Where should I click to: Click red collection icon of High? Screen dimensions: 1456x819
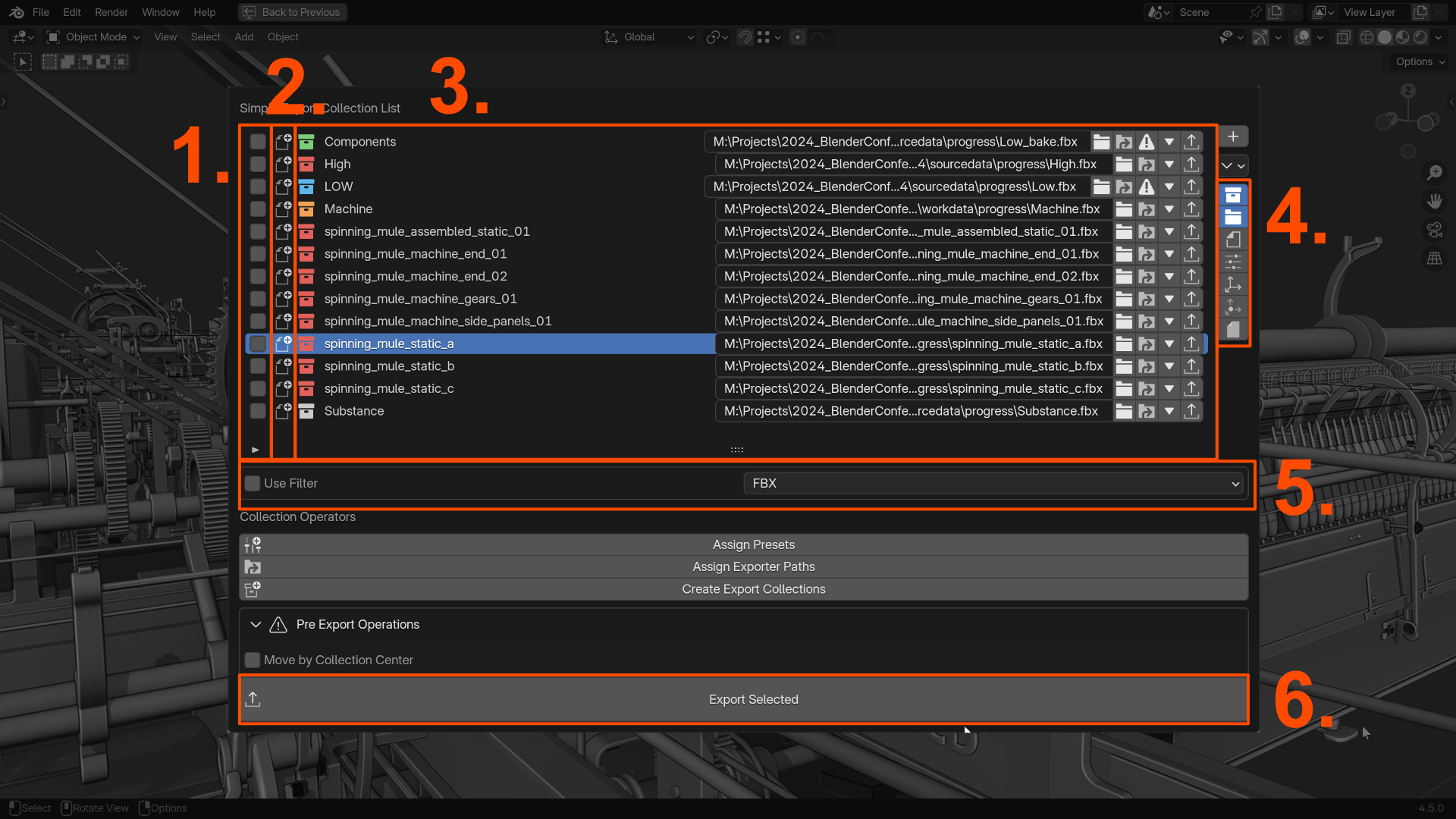pos(306,164)
